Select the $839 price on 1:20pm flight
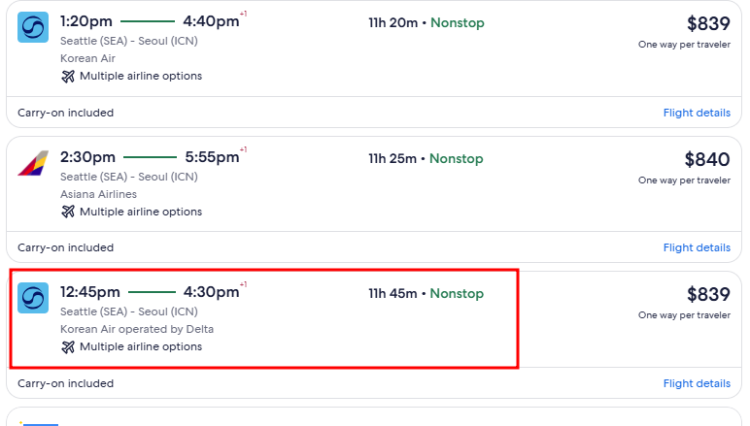 [x=708, y=24]
